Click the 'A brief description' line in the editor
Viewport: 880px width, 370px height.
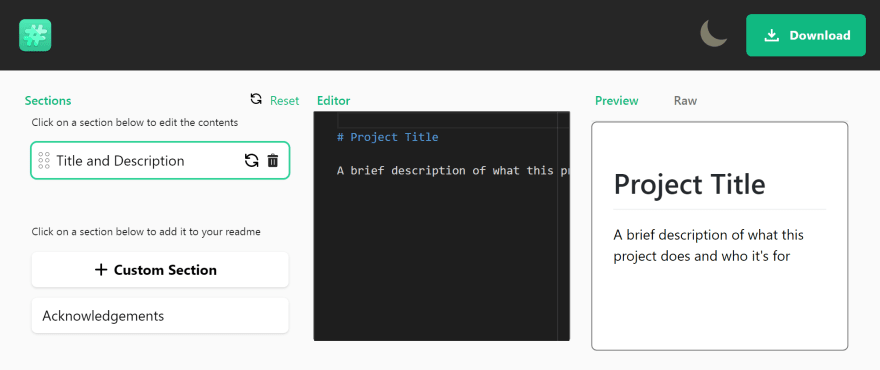pyautogui.click(x=452, y=171)
